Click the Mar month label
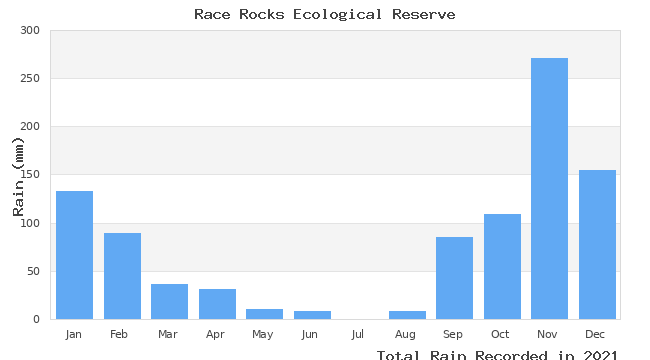Viewport: 650px width, 360px height. tap(168, 334)
